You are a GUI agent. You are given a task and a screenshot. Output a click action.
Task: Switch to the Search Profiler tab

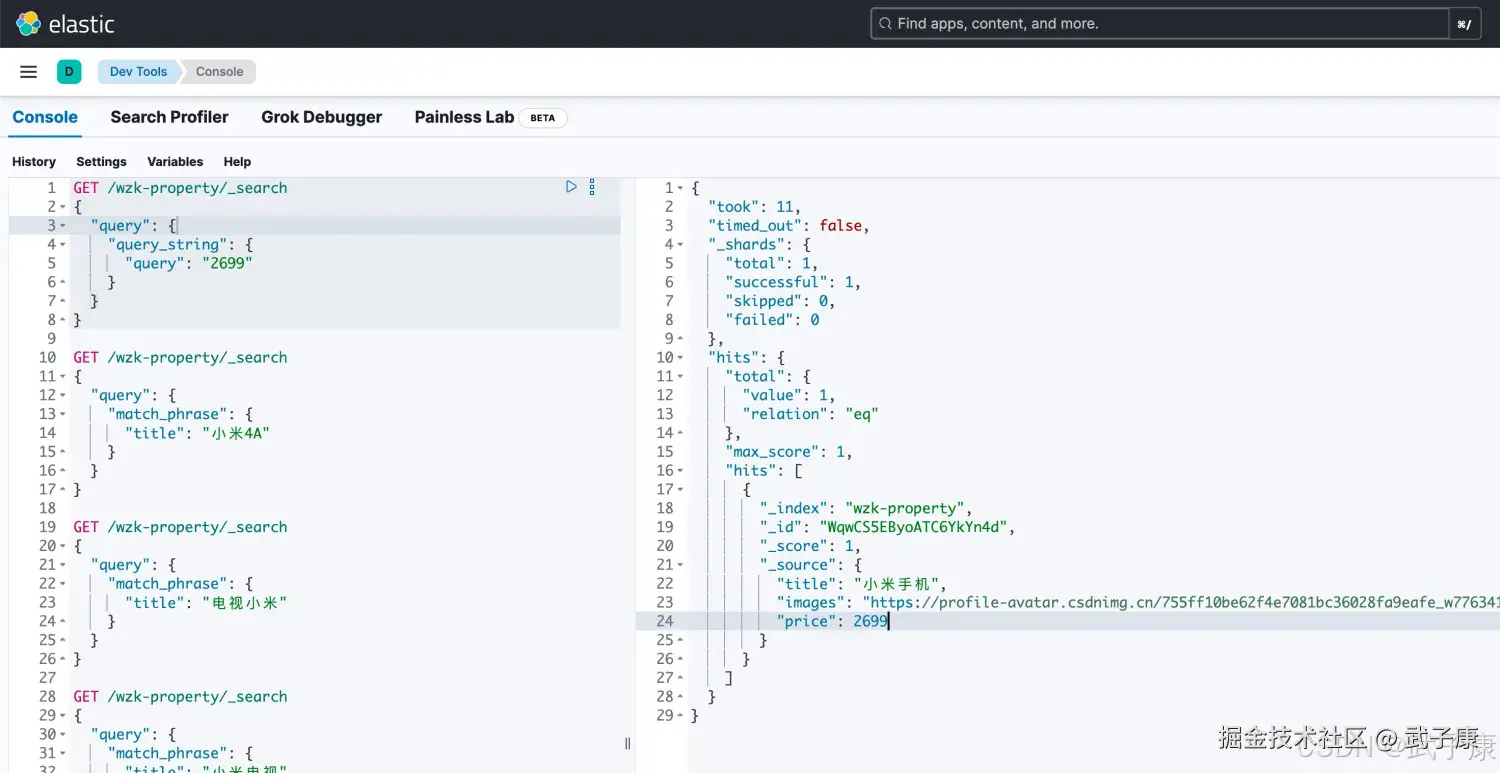point(169,117)
